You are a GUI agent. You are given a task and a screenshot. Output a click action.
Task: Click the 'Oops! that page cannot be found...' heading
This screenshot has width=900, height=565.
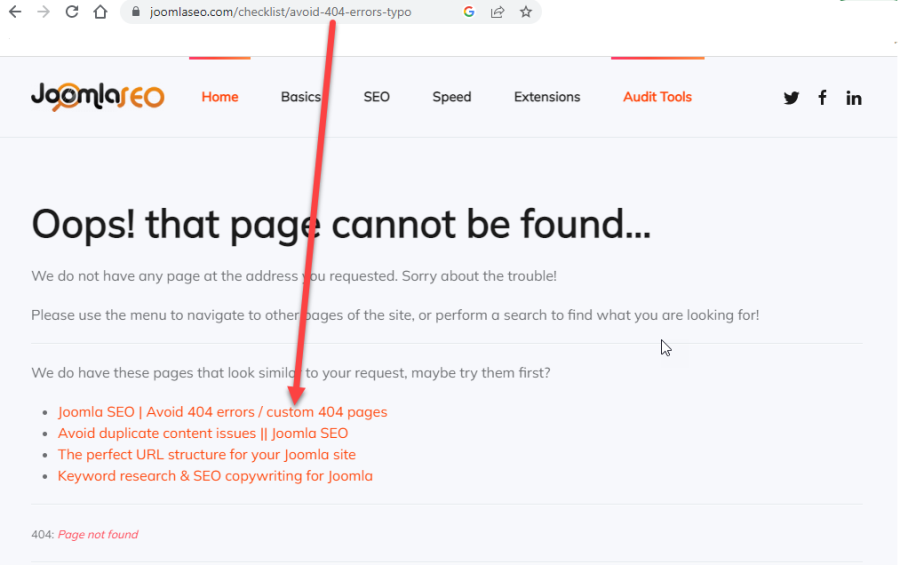(x=341, y=225)
